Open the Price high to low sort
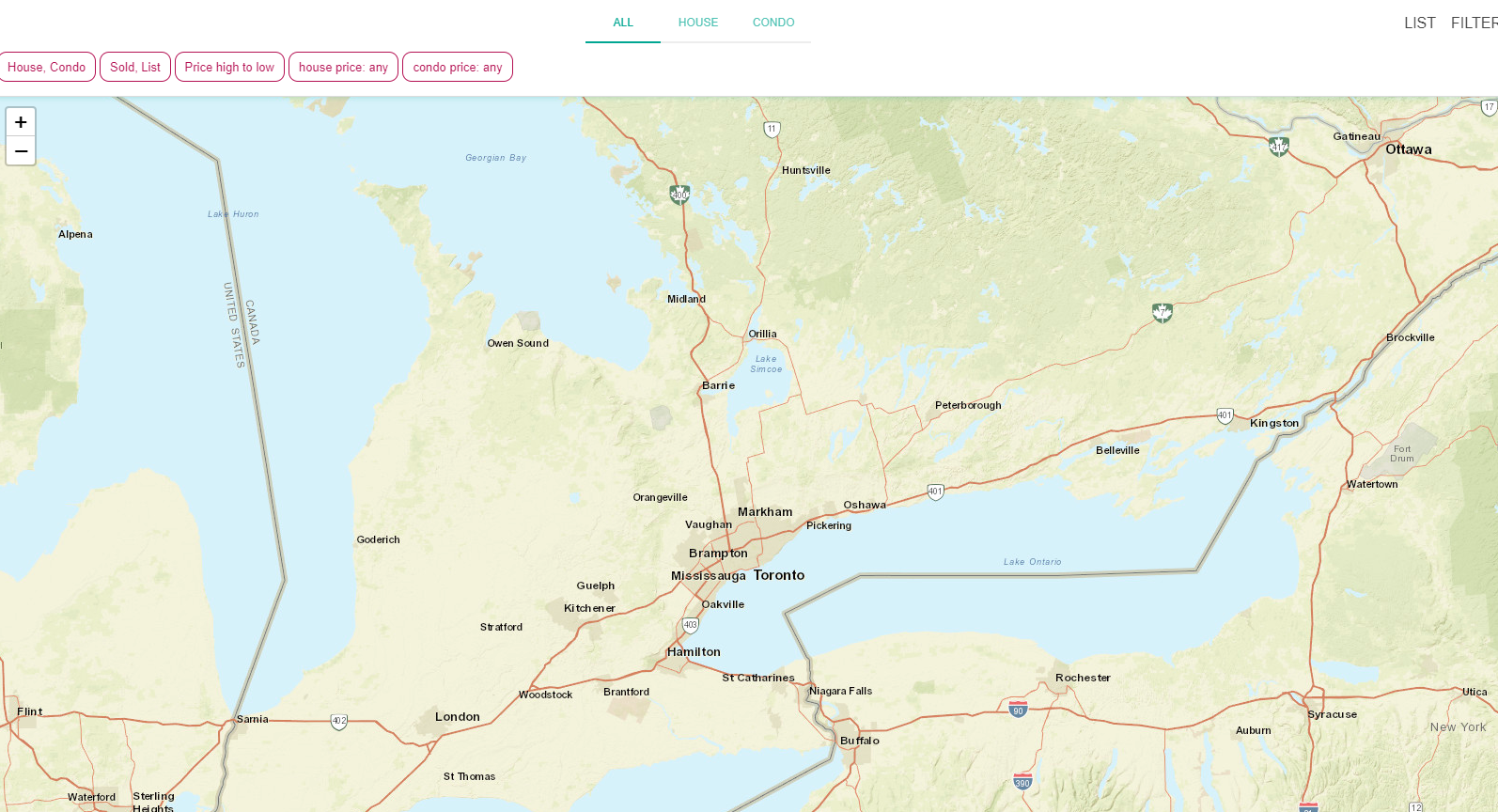The image size is (1498, 812). [229, 67]
